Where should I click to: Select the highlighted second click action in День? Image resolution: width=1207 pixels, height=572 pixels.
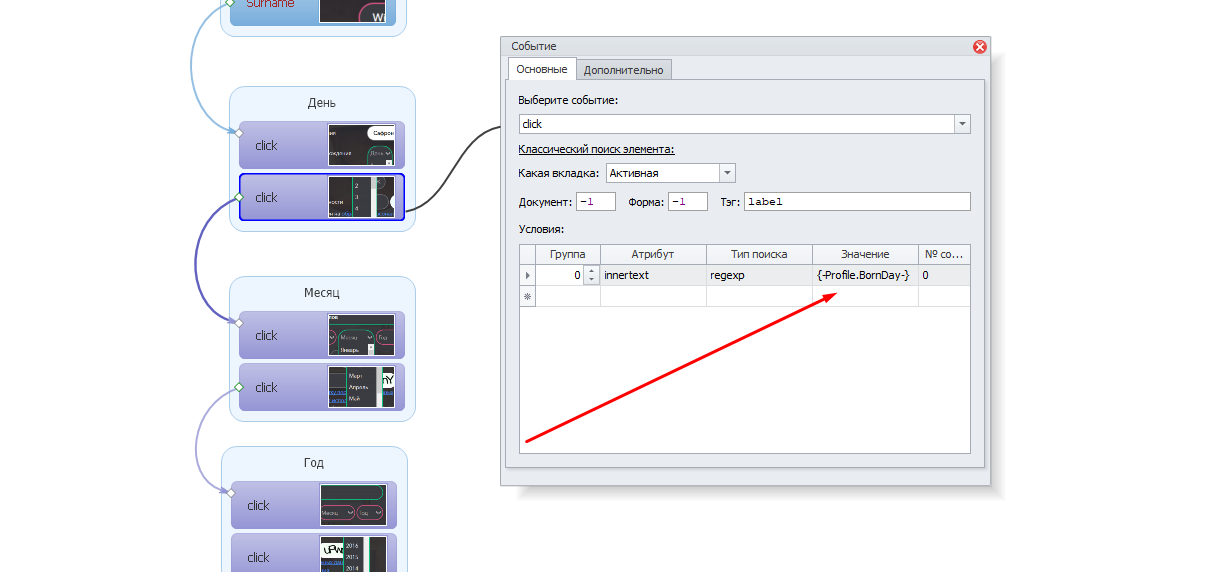(322, 197)
